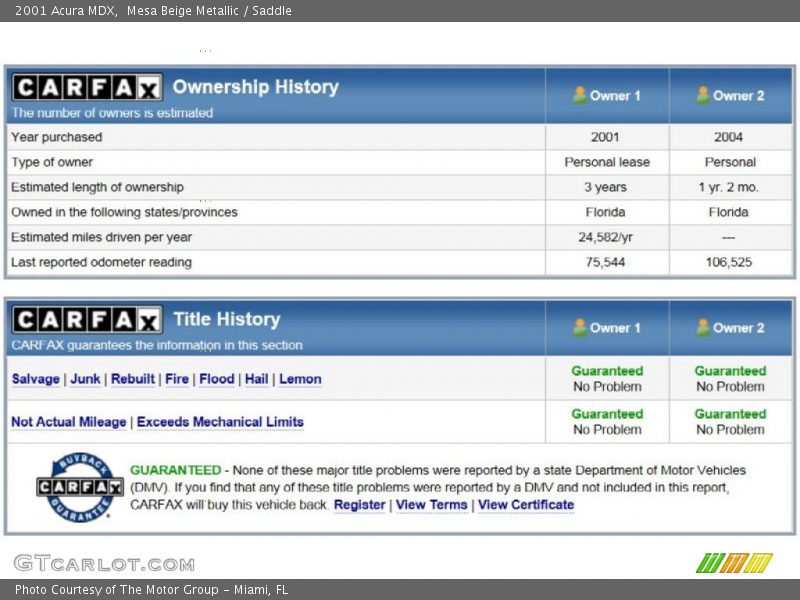This screenshot has height=600, width=800.
Task: Open the View Certificate link
Action: coord(526,505)
